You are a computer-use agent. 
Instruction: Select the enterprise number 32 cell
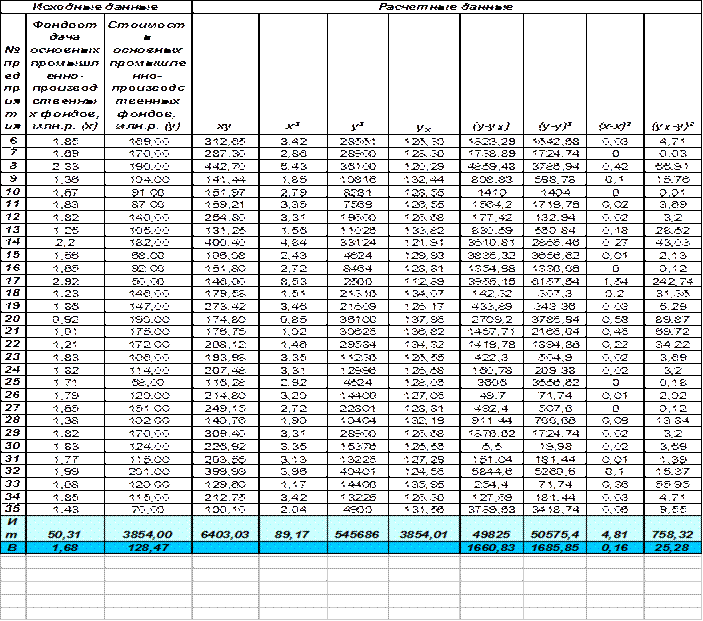tap(13, 471)
